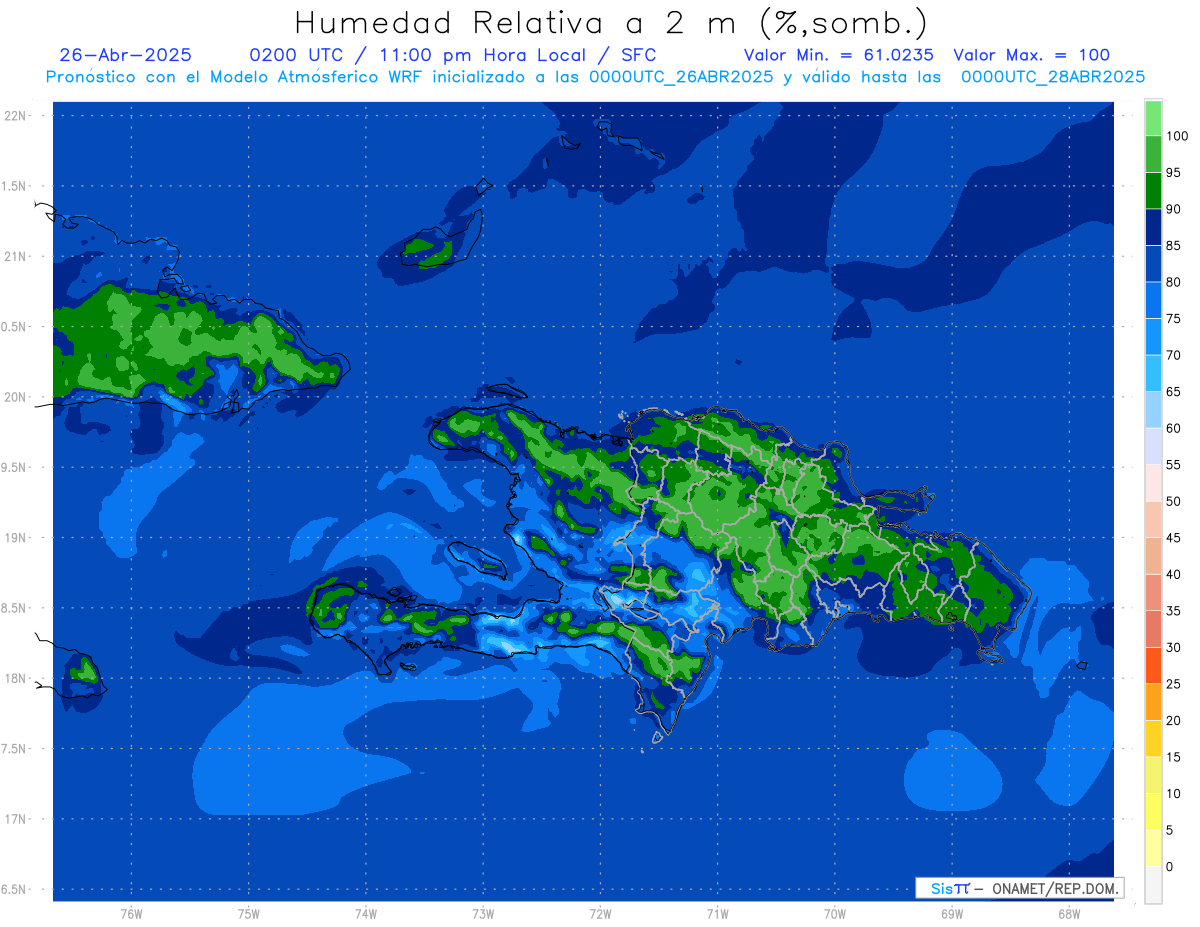Click the salmon swatch between 40 and 45
1200x927 pixels.
click(x=1153, y=556)
